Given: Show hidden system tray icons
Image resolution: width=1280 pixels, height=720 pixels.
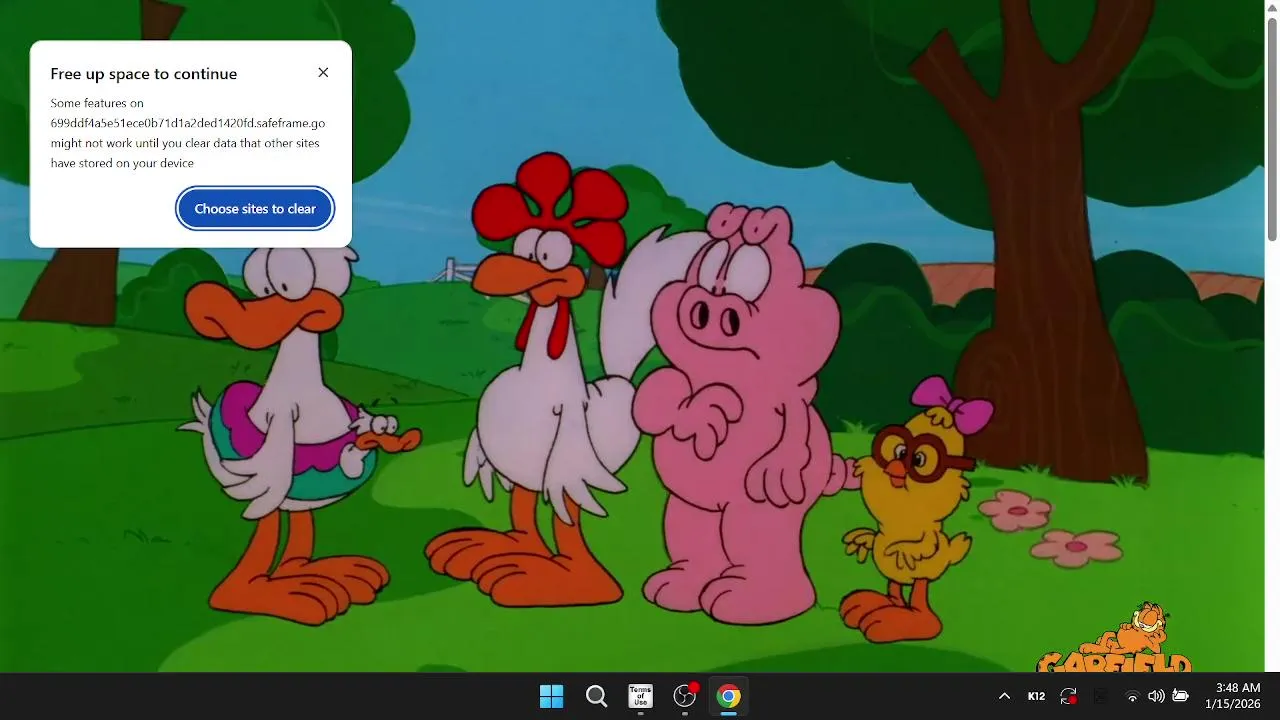Looking at the screenshot, I should point(1004,696).
